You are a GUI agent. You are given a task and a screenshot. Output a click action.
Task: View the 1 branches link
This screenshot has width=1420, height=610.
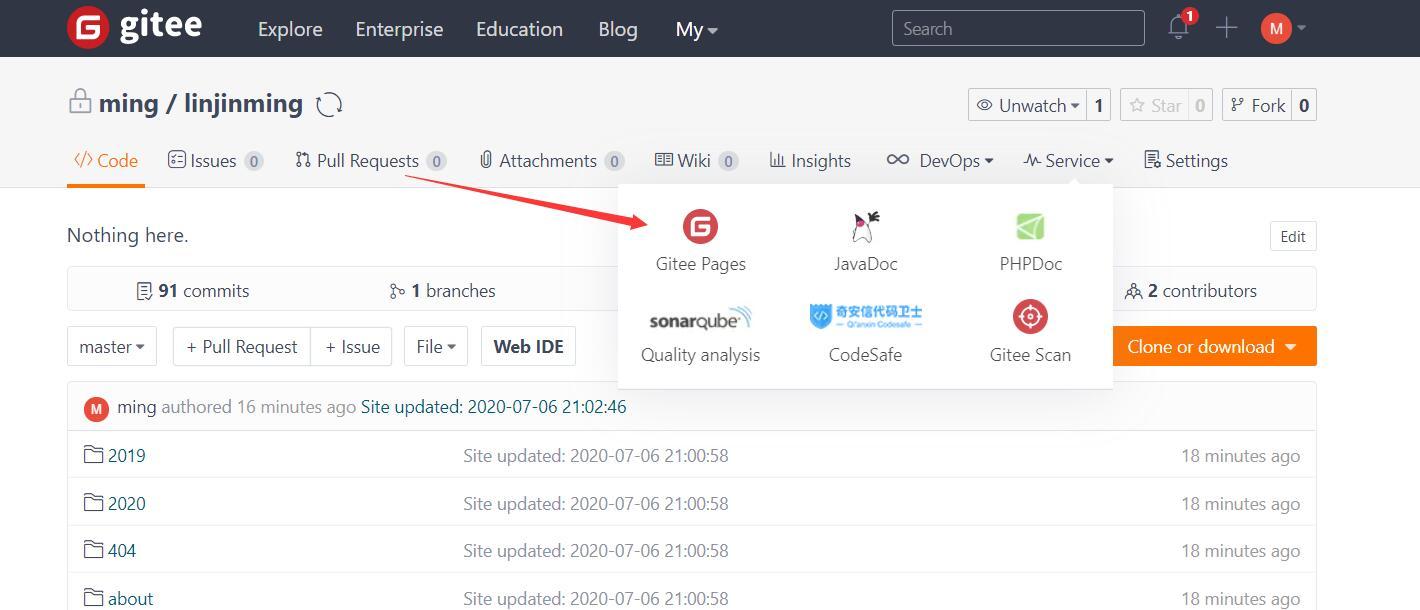click(x=442, y=291)
